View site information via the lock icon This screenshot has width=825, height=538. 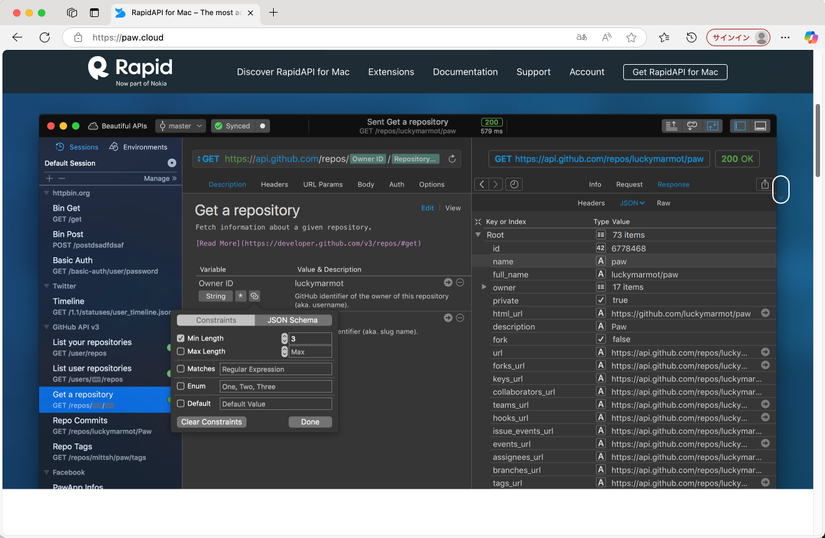click(x=78, y=37)
